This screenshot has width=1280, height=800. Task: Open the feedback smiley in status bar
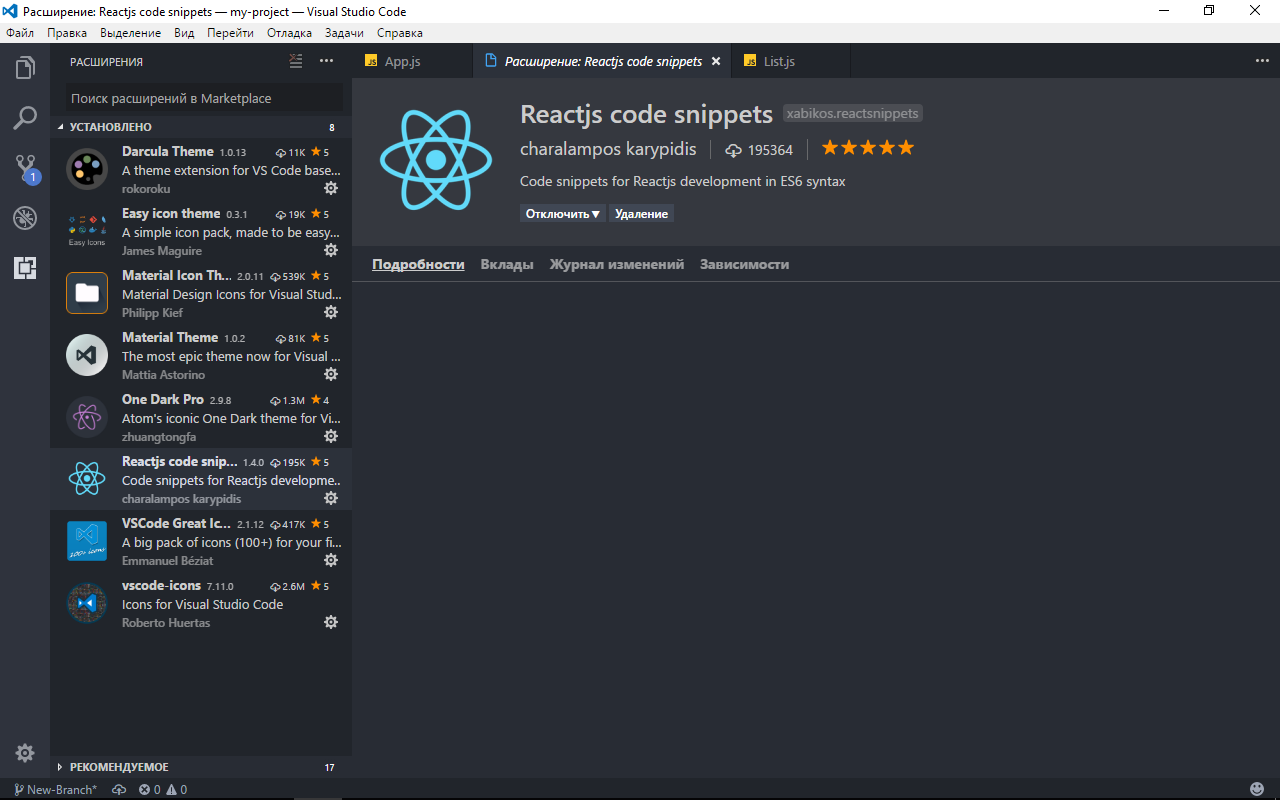[x=1257, y=787]
